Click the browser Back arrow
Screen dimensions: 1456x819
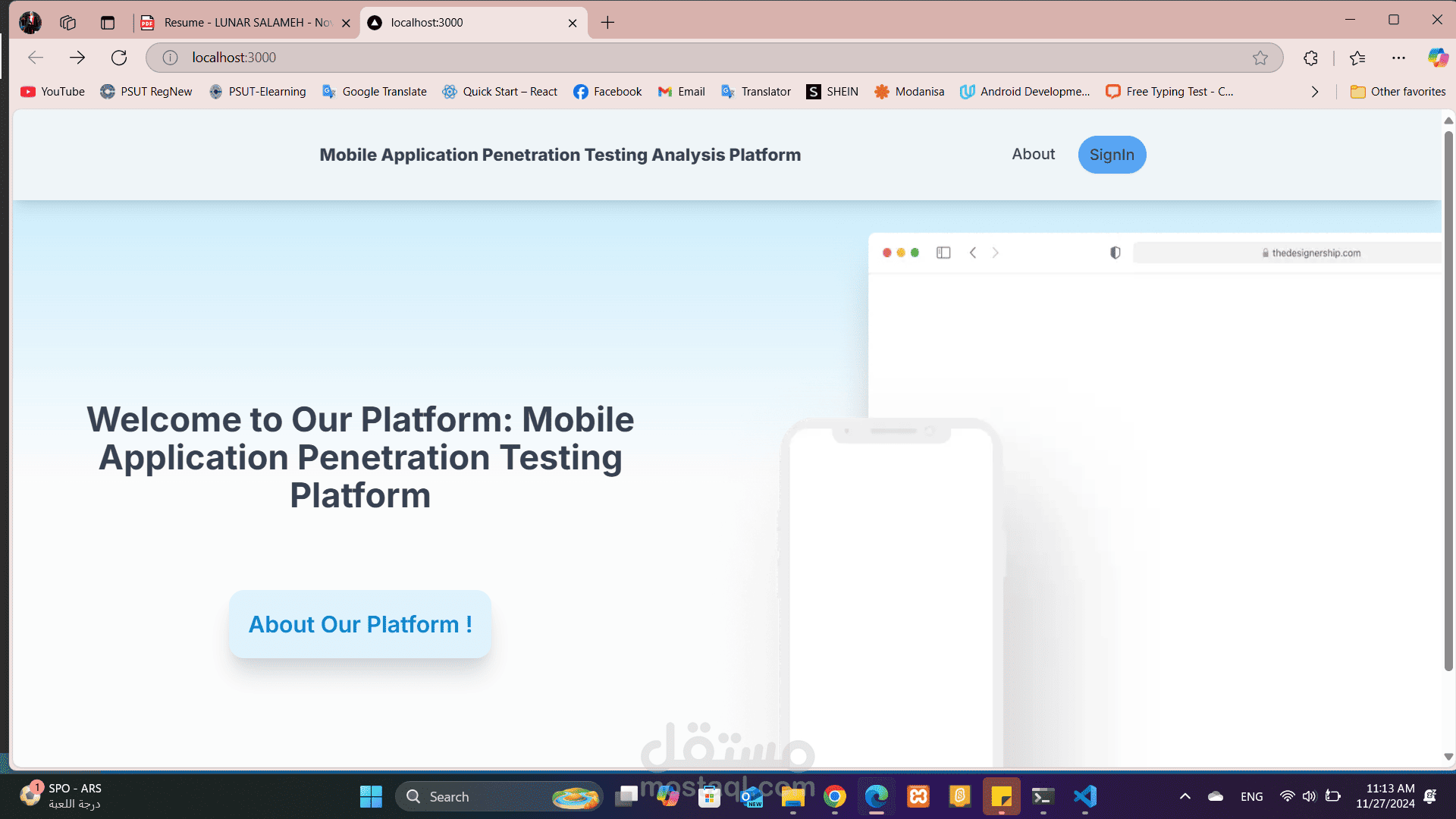36,58
